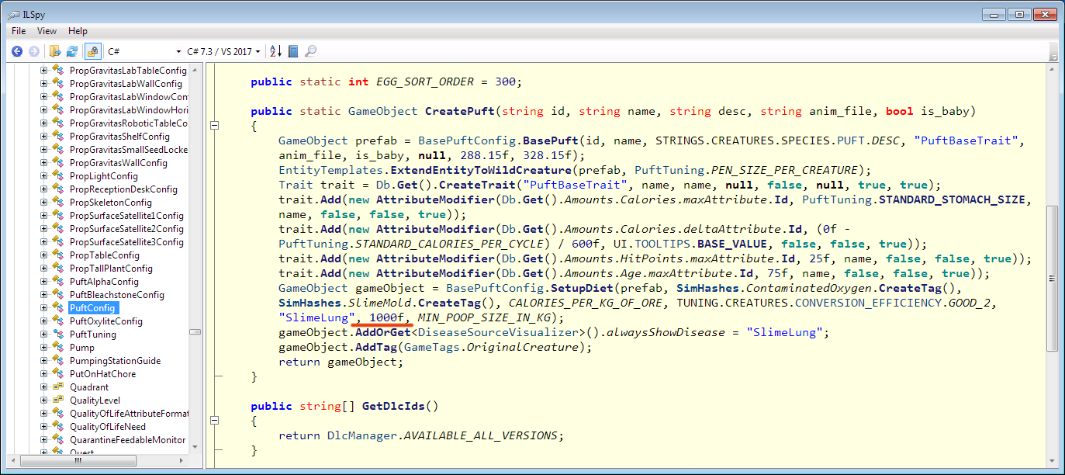Viewport: 1065px width, 475px height.
Task: Click the magnifier Search icon
Action: (x=310, y=51)
